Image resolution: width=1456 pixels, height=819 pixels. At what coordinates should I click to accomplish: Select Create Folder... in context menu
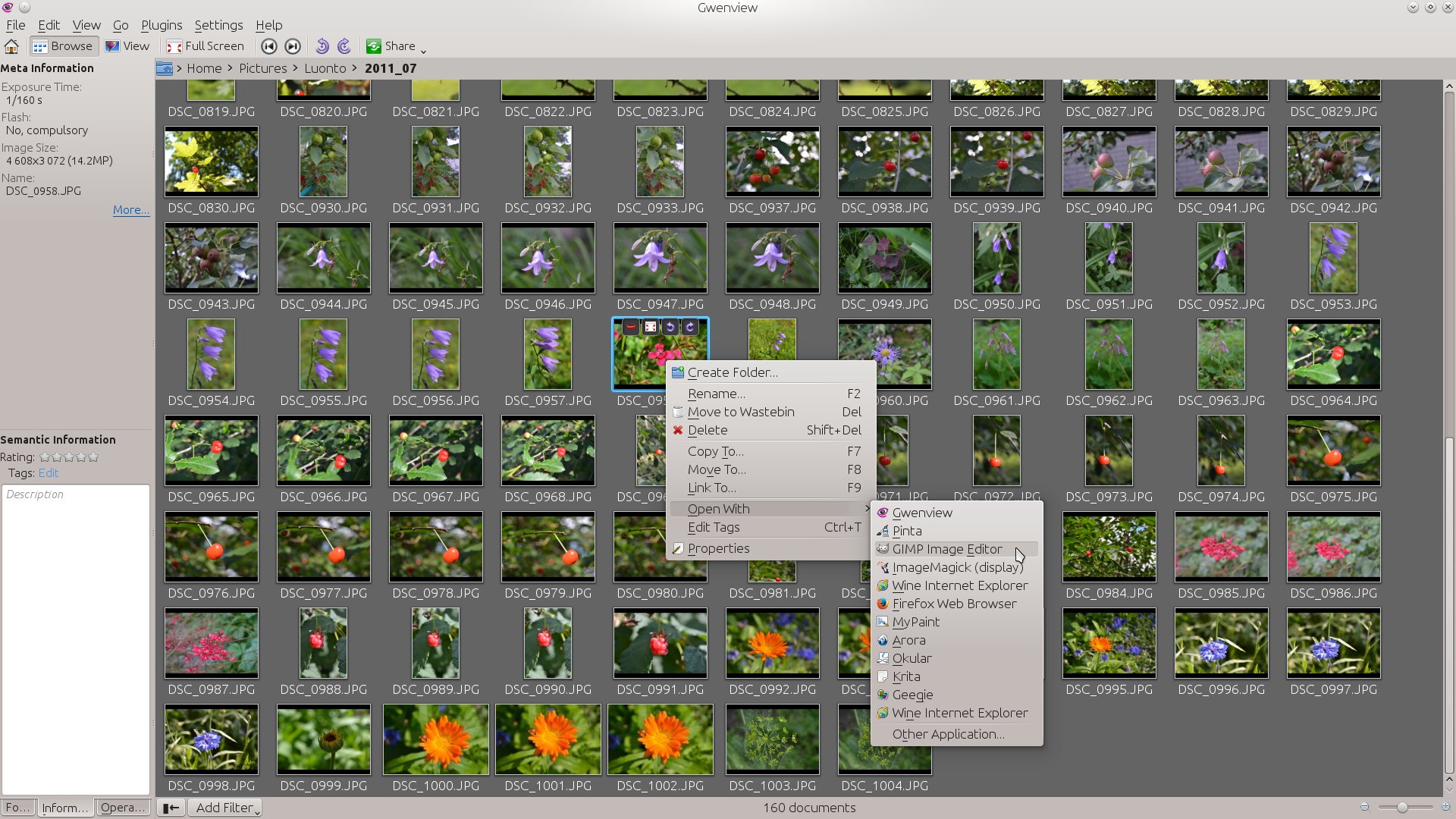[771, 372]
